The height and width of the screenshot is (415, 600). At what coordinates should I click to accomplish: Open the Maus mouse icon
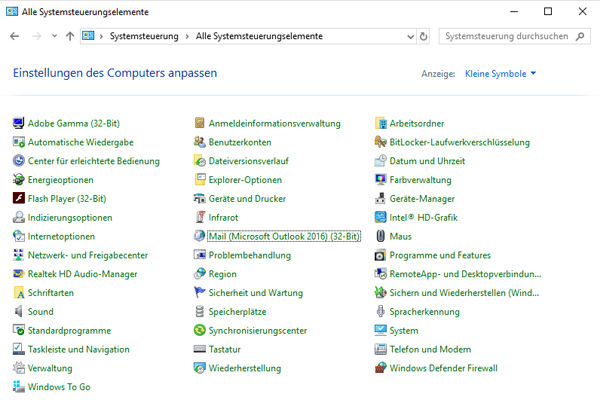click(380, 236)
